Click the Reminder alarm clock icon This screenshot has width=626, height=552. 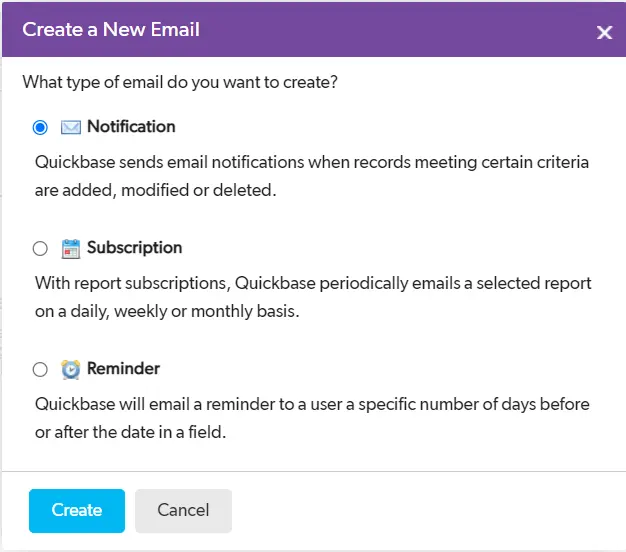click(x=71, y=369)
